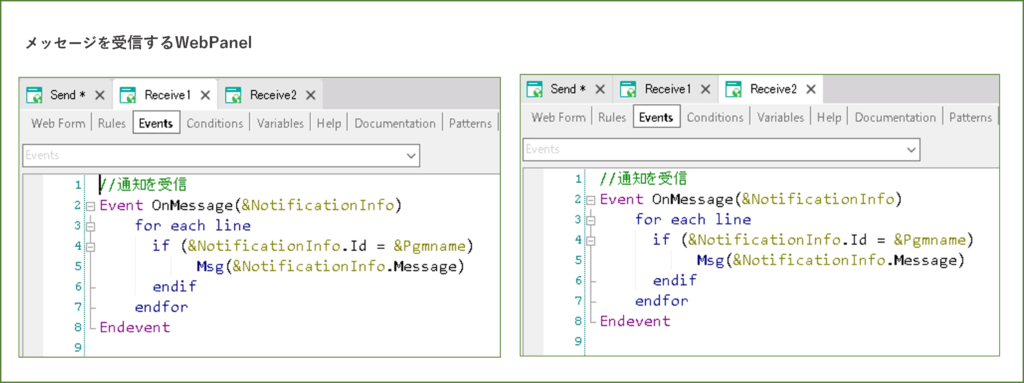
Task: Close the Receive1 tab in right window
Action: (x=705, y=89)
